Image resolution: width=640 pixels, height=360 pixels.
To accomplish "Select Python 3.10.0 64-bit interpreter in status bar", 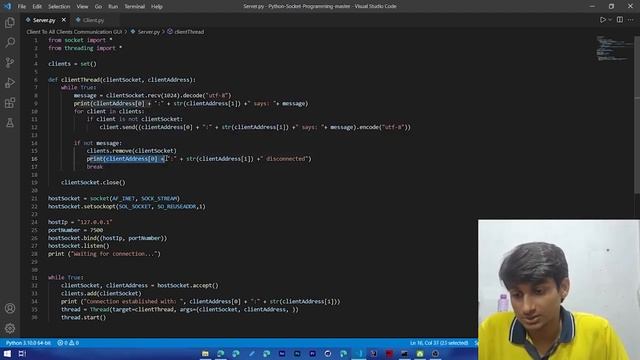I will coord(28,343).
